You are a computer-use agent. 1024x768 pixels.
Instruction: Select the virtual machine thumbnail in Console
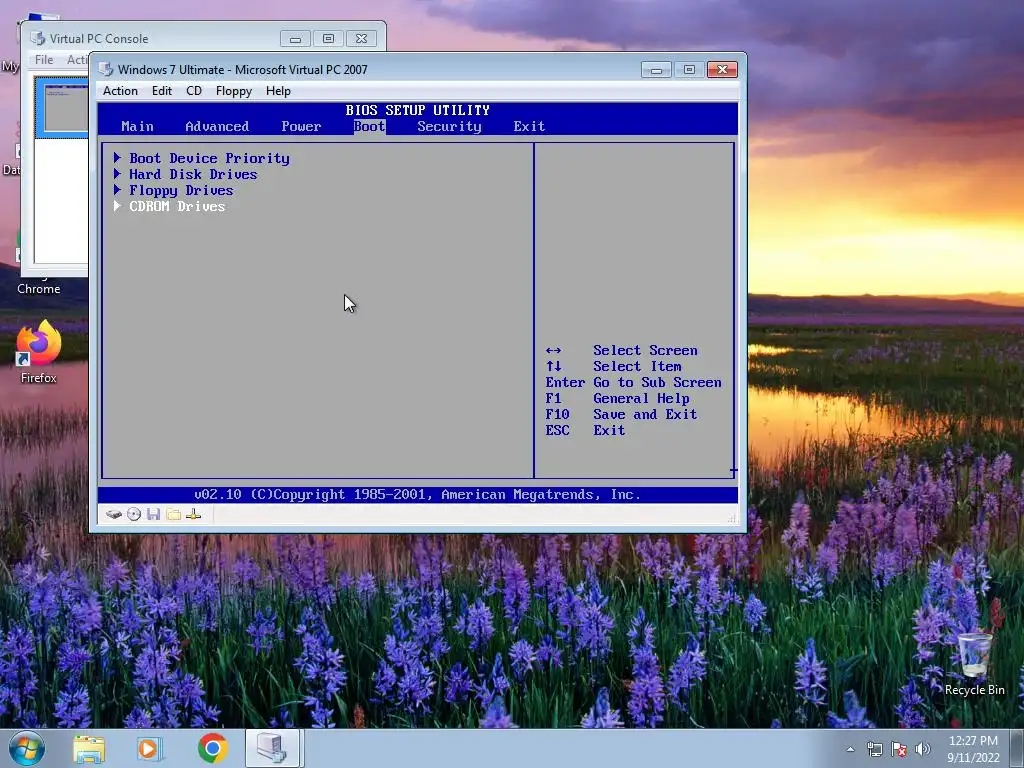point(61,106)
